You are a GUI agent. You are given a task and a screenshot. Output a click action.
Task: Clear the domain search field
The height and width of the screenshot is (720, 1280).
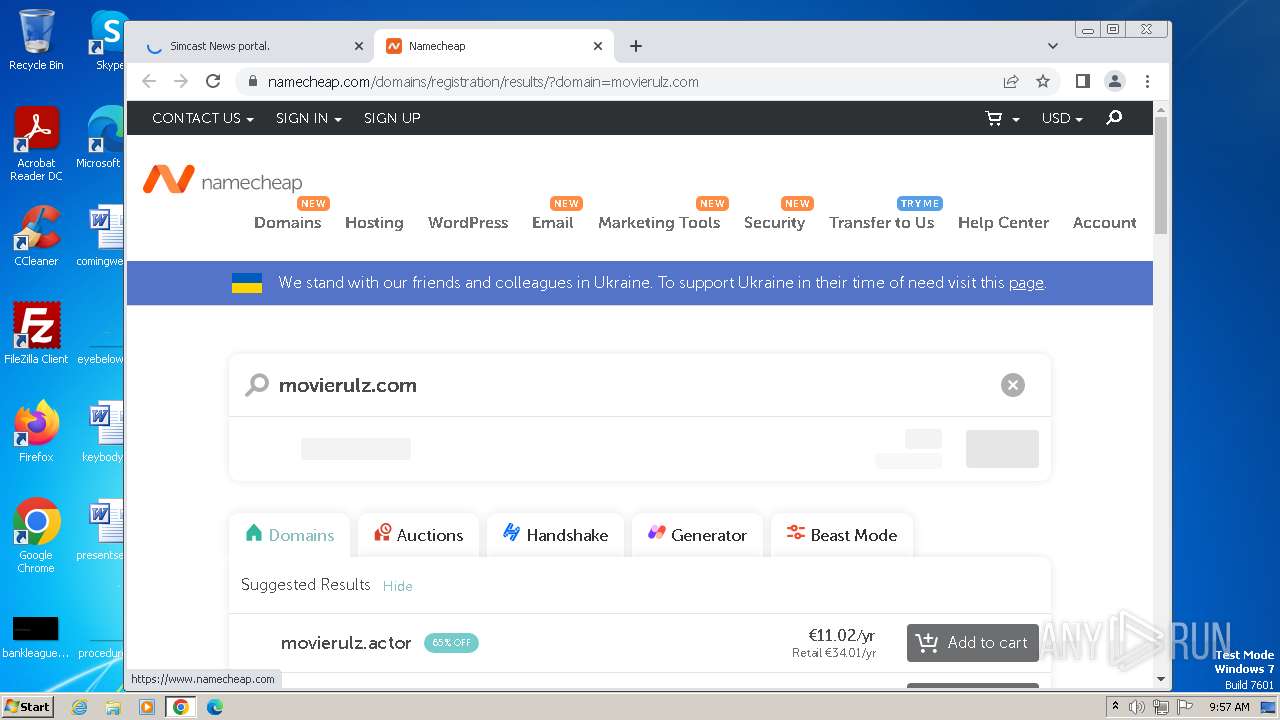pos(1013,385)
